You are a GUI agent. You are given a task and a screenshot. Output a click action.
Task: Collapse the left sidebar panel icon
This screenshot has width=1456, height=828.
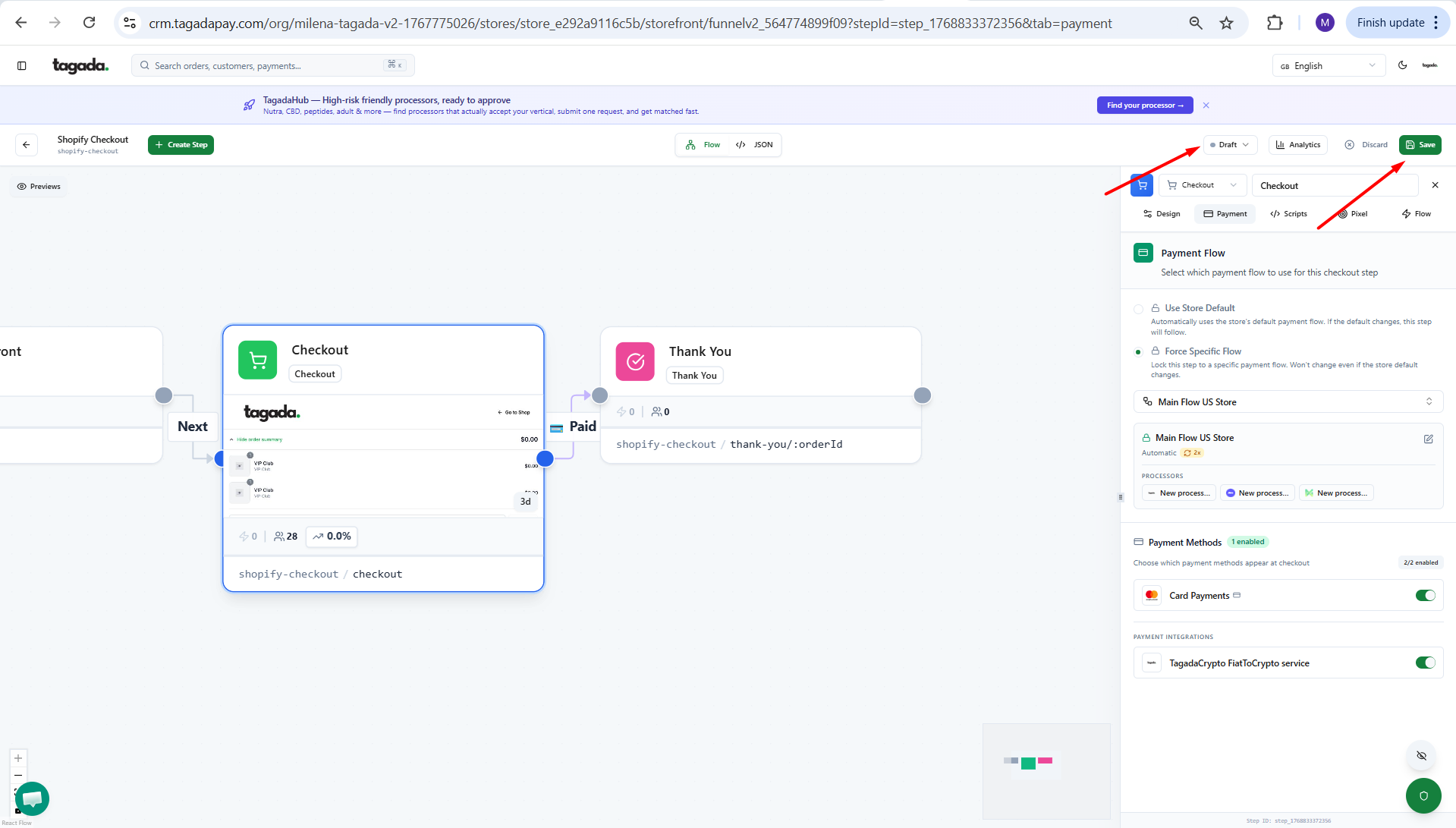22,66
